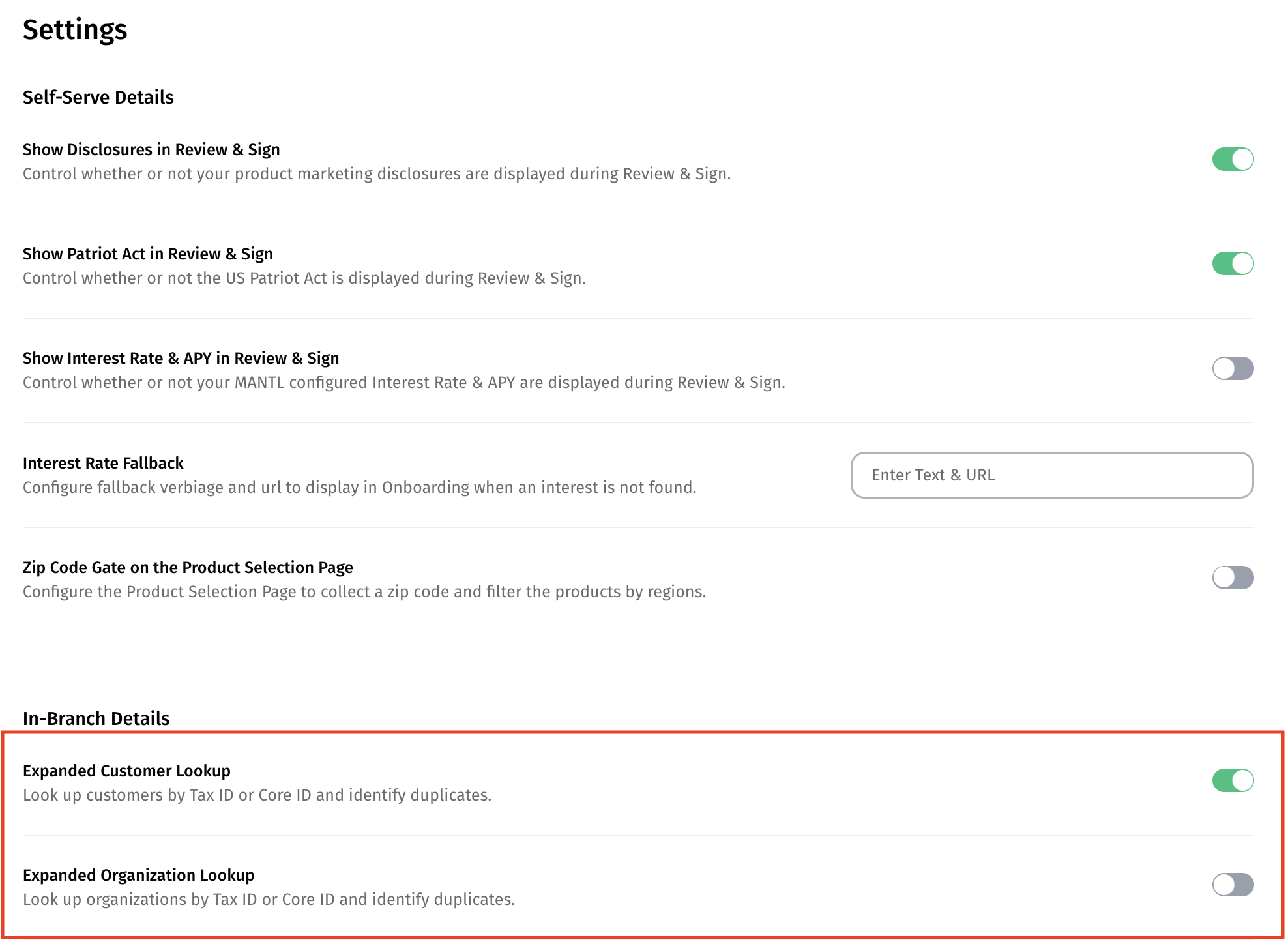Click the Settings page heading
Image resolution: width=1288 pixels, height=944 pixels.
click(75, 30)
